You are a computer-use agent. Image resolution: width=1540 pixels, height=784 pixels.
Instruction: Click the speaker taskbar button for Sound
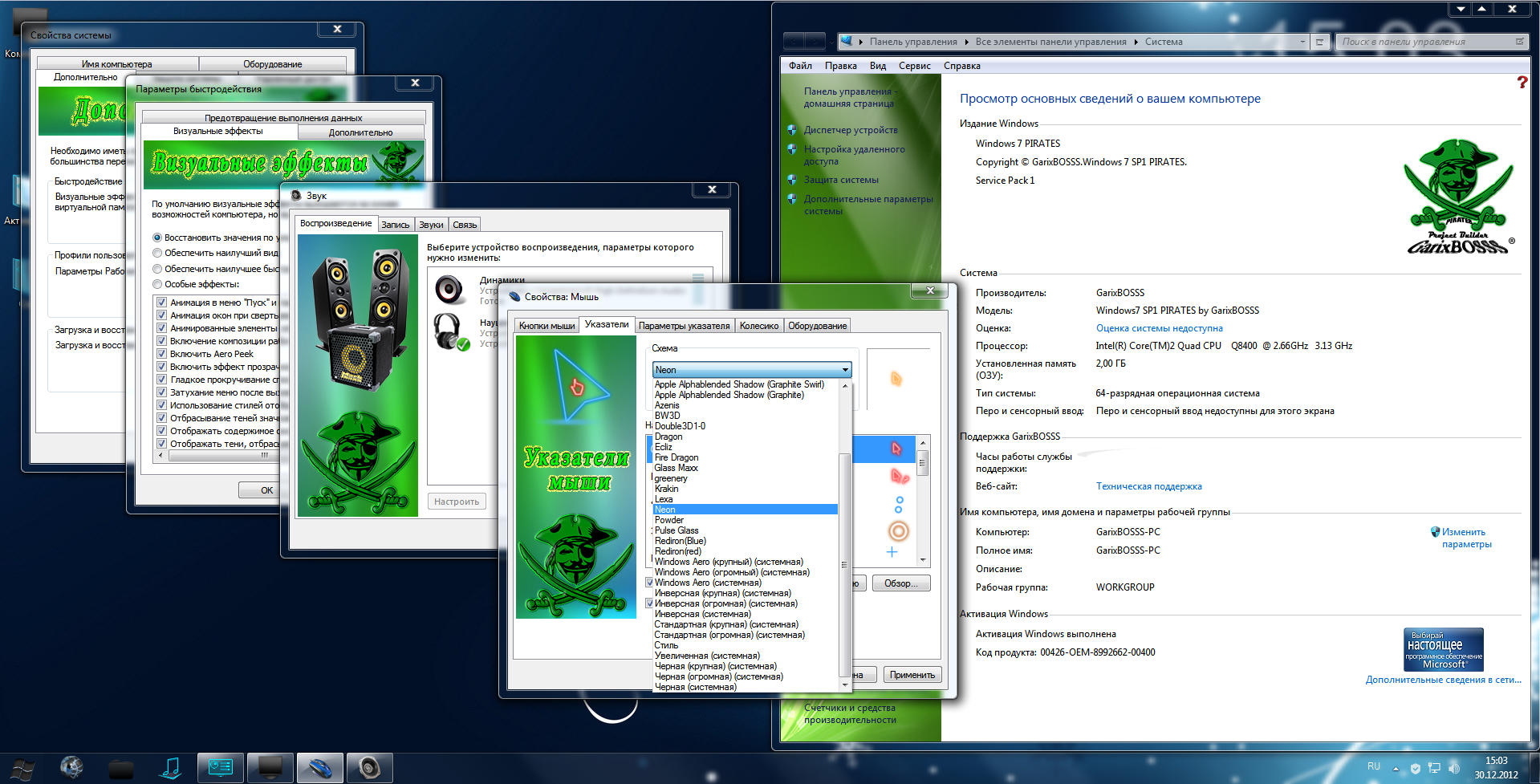pos(369,768)
